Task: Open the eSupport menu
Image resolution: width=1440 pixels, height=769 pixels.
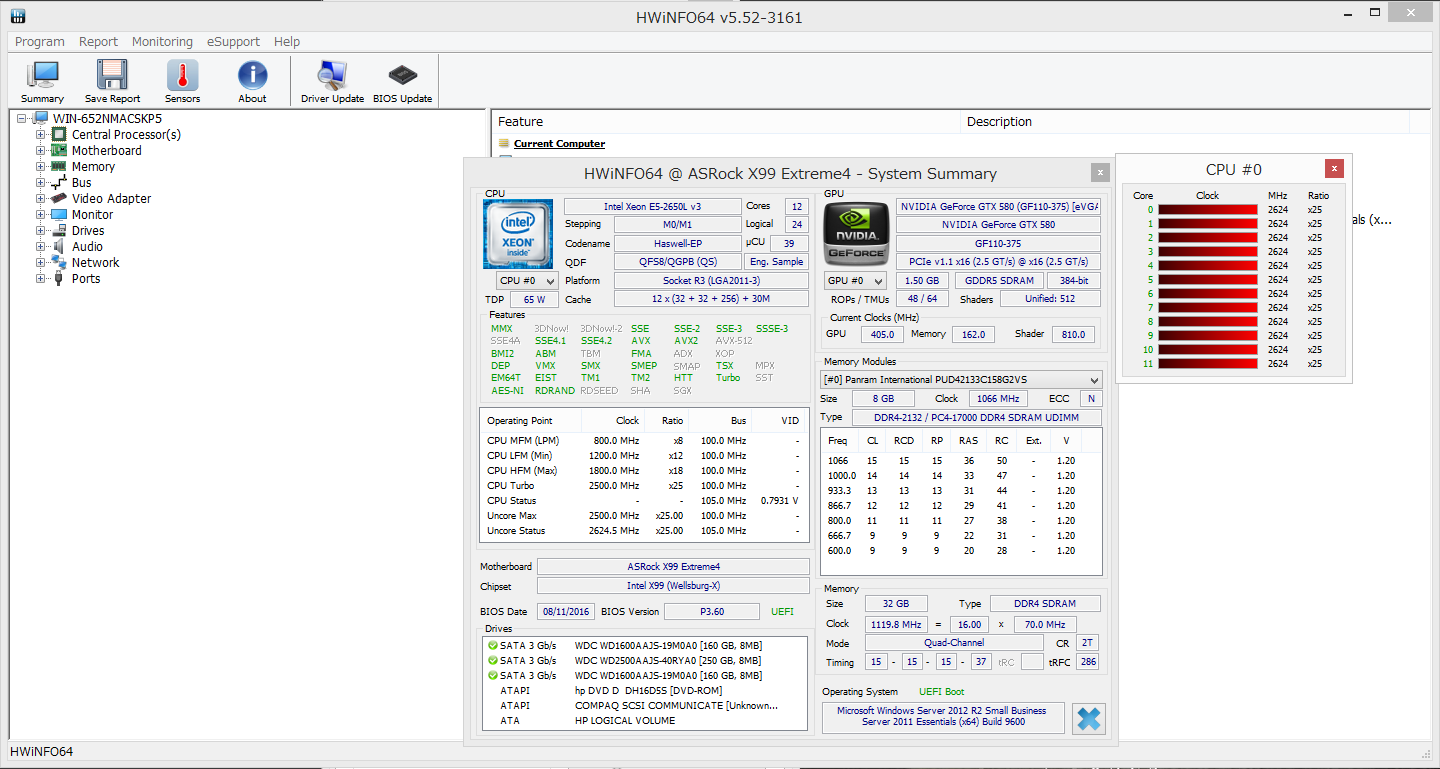Action: click(233, 41)
